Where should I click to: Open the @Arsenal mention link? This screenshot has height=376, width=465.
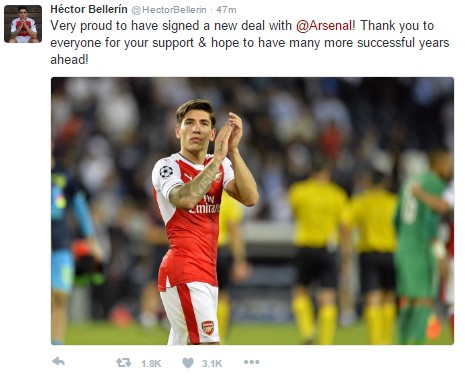click(324, 26)
